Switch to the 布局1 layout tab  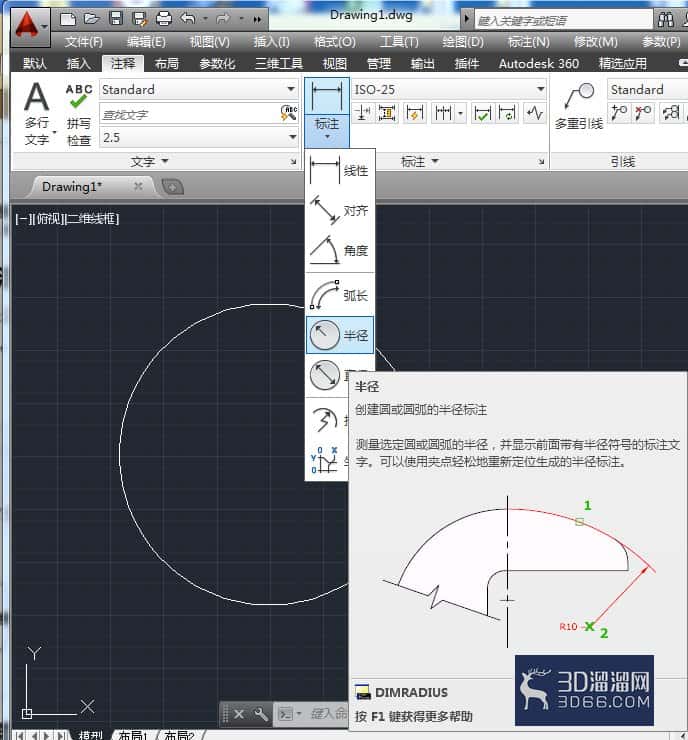tap(134, 735)
